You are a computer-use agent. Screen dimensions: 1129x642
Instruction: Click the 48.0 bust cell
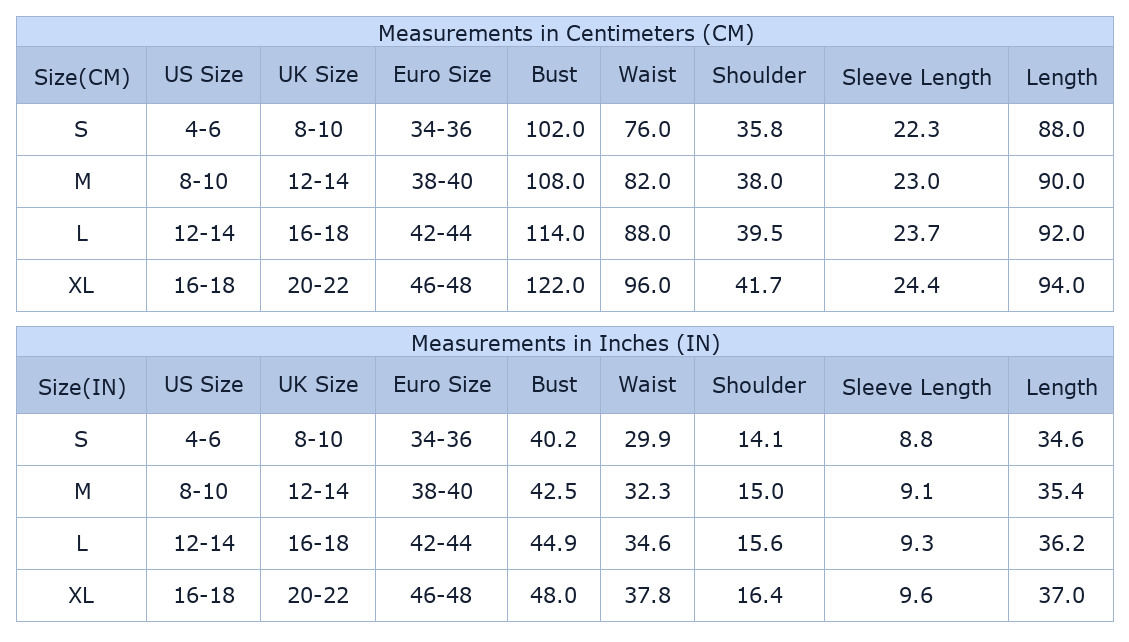[555, 596]
